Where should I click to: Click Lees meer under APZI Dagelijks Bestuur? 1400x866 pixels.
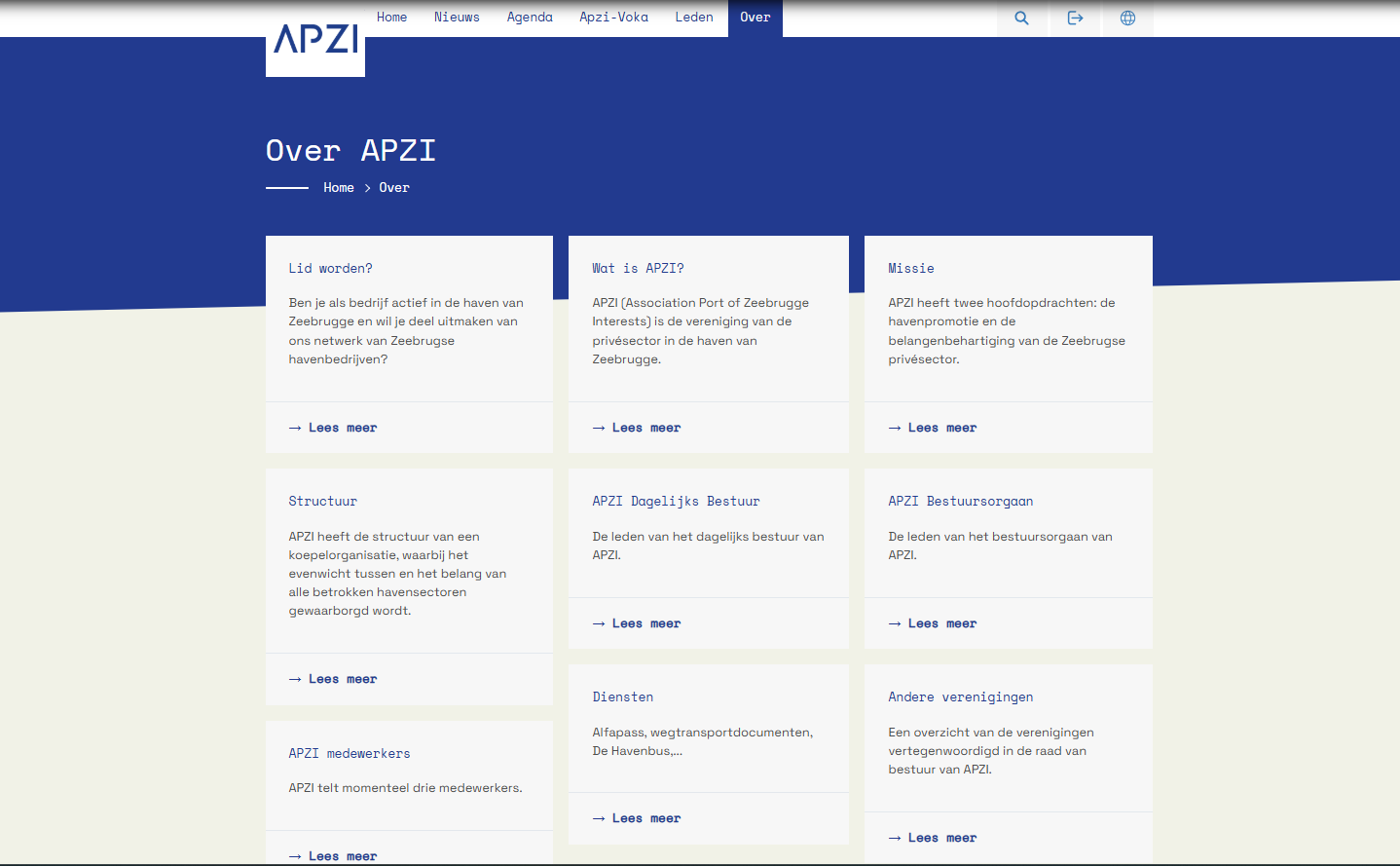pos(645,623)
